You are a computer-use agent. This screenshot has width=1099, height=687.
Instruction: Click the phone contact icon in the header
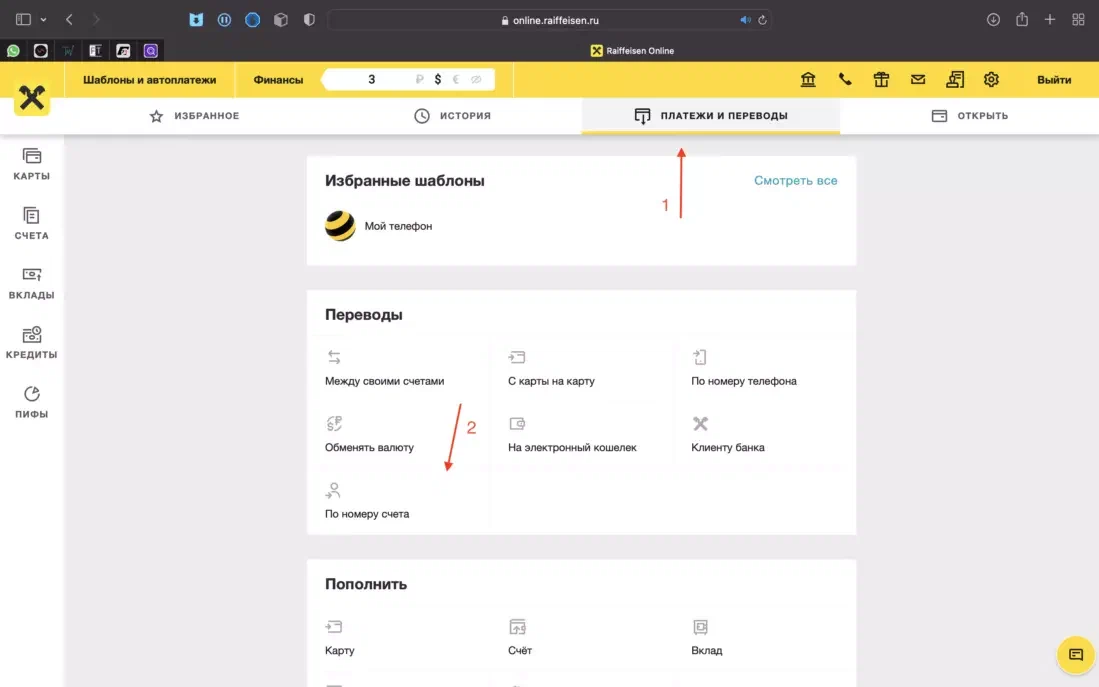(845, 80)
